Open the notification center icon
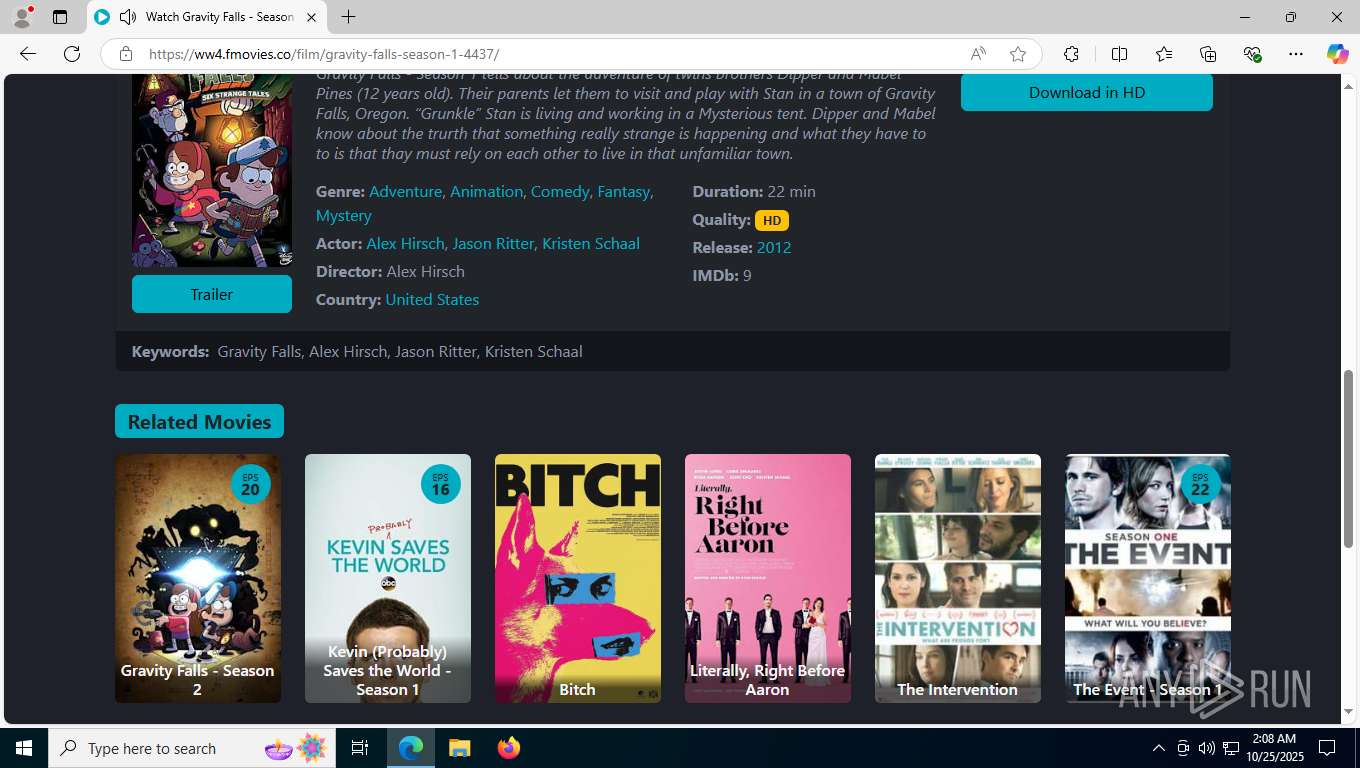 point(1327,748)
